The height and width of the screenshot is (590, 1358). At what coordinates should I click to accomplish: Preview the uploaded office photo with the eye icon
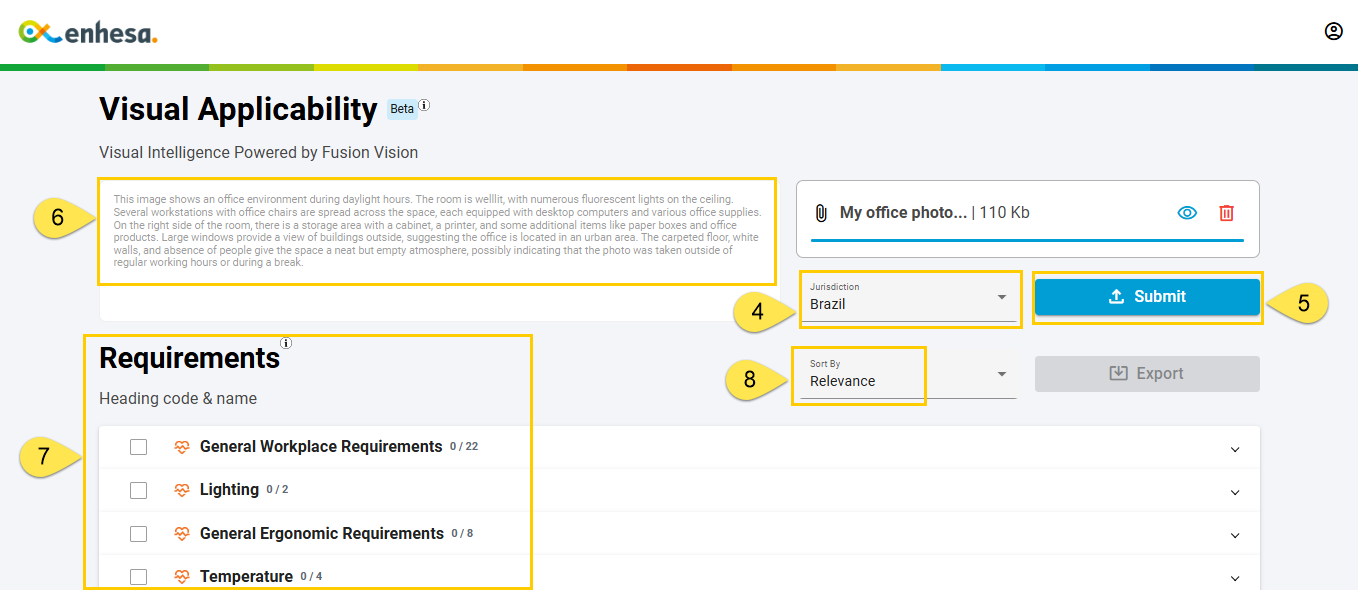[1187, 213]
